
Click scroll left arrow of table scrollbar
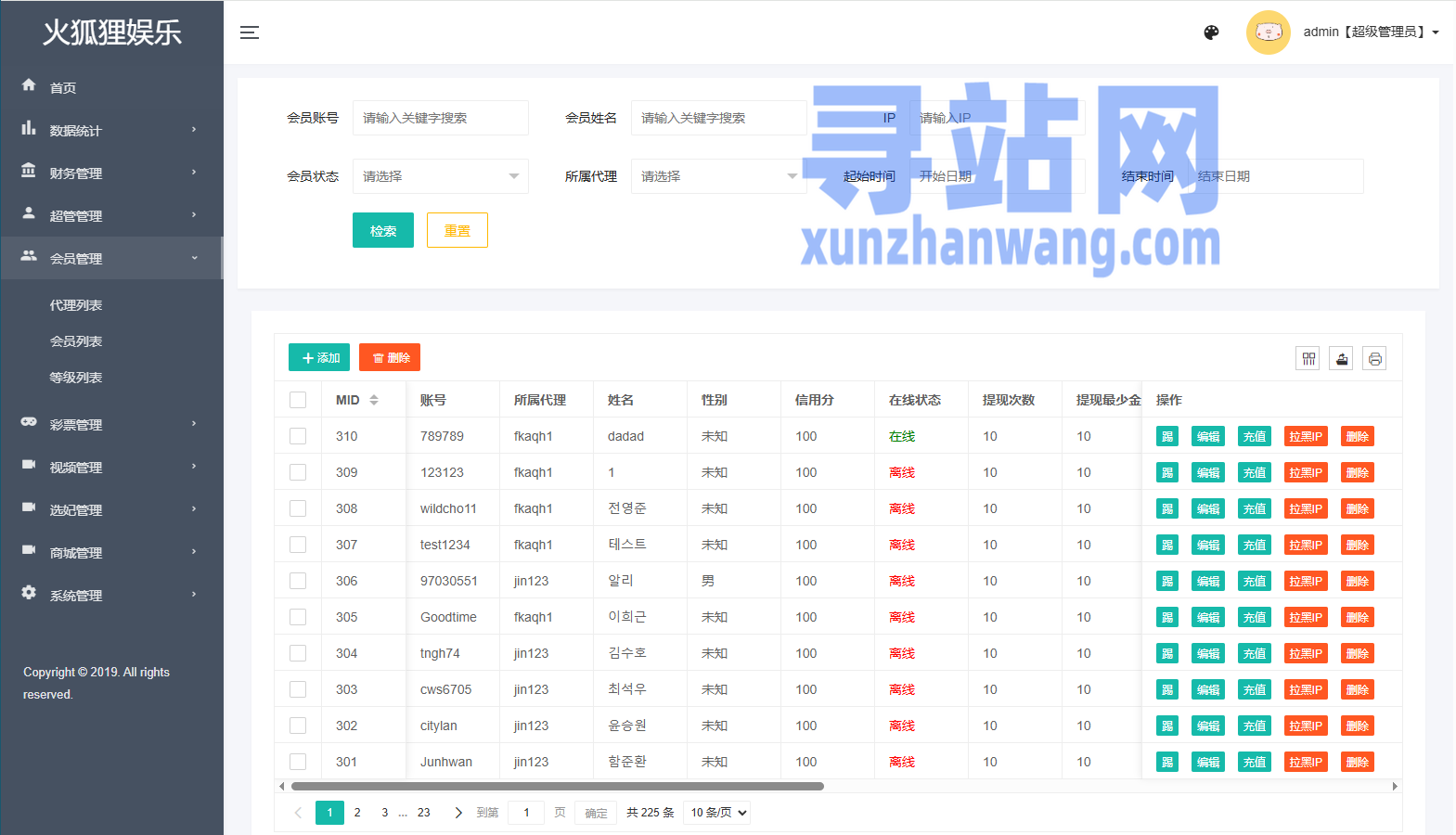282,787
